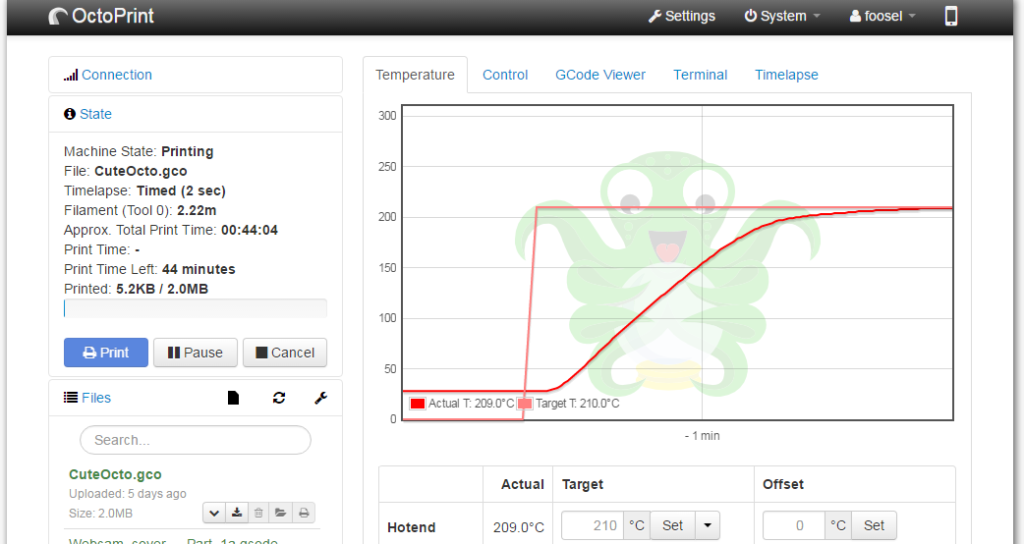Click the create file icon in Files header
1024x544 pixels.
click(233, 398)
